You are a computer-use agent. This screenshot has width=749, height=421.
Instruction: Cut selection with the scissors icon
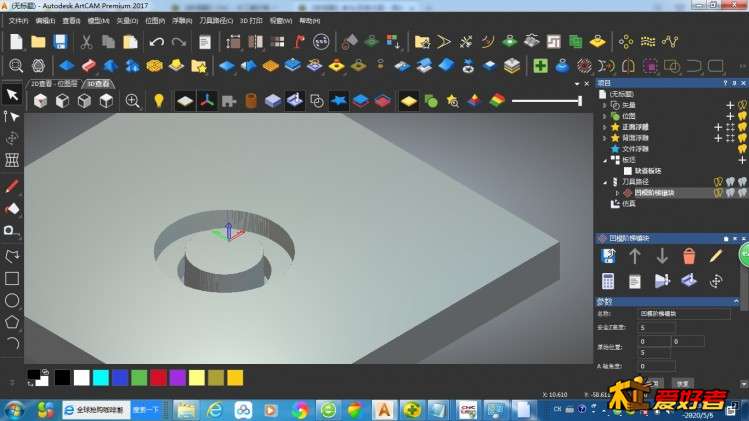point(86,42)
